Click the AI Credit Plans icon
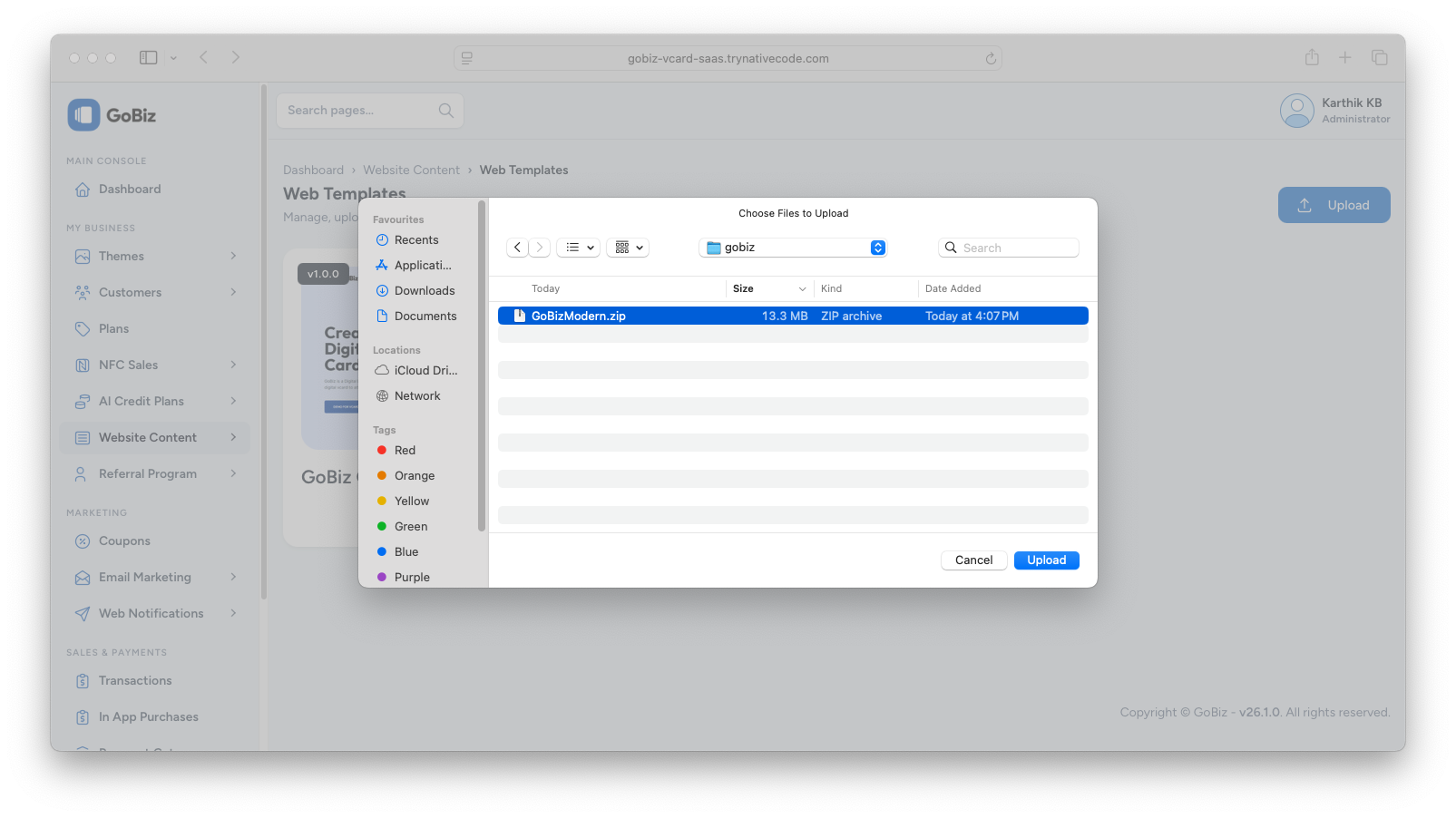The height and width of the screenshot is (818, 1456). pos(83,401)
